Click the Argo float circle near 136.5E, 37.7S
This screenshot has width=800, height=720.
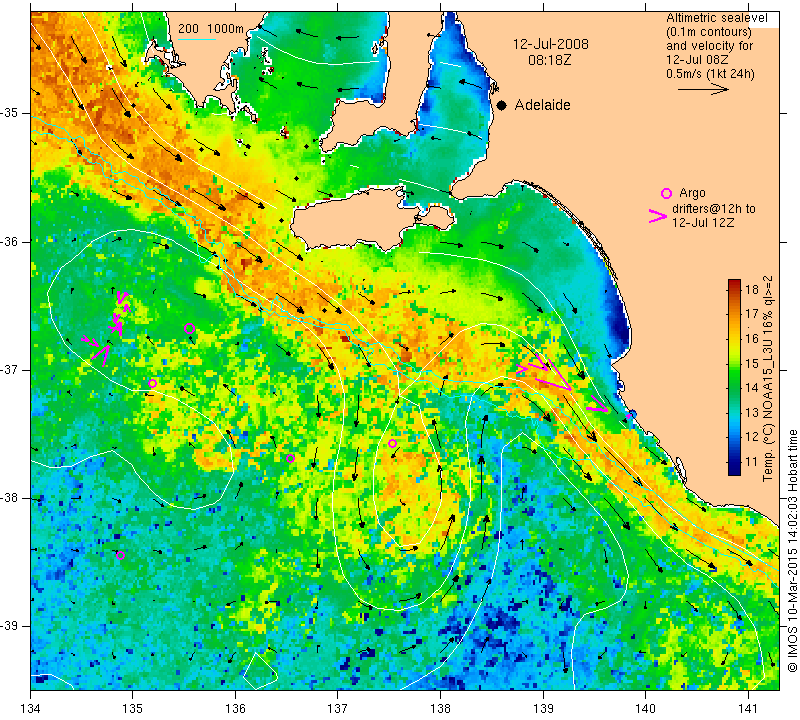pyautogui.click(x=290, y=458)
